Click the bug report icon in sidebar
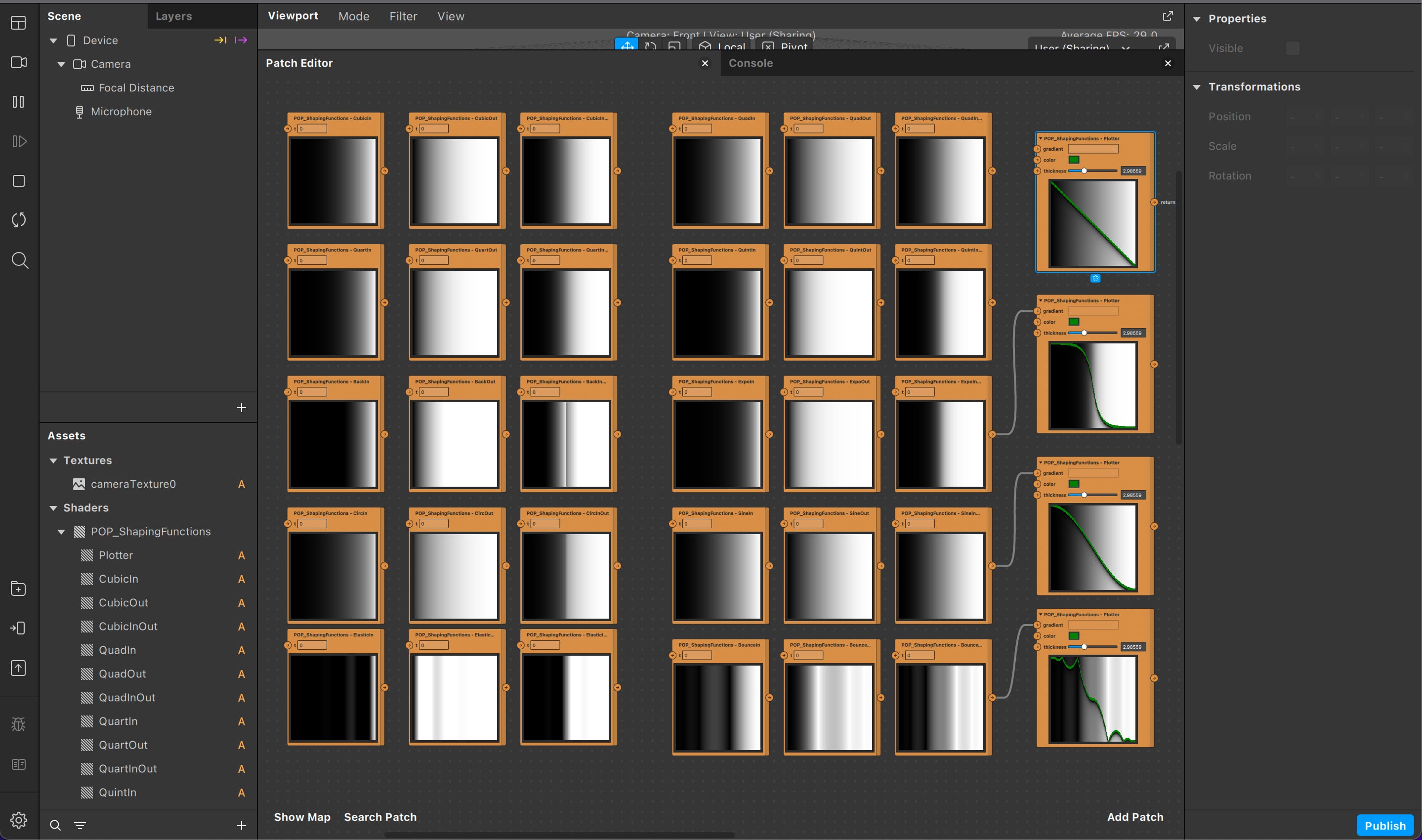 point(18,724)
